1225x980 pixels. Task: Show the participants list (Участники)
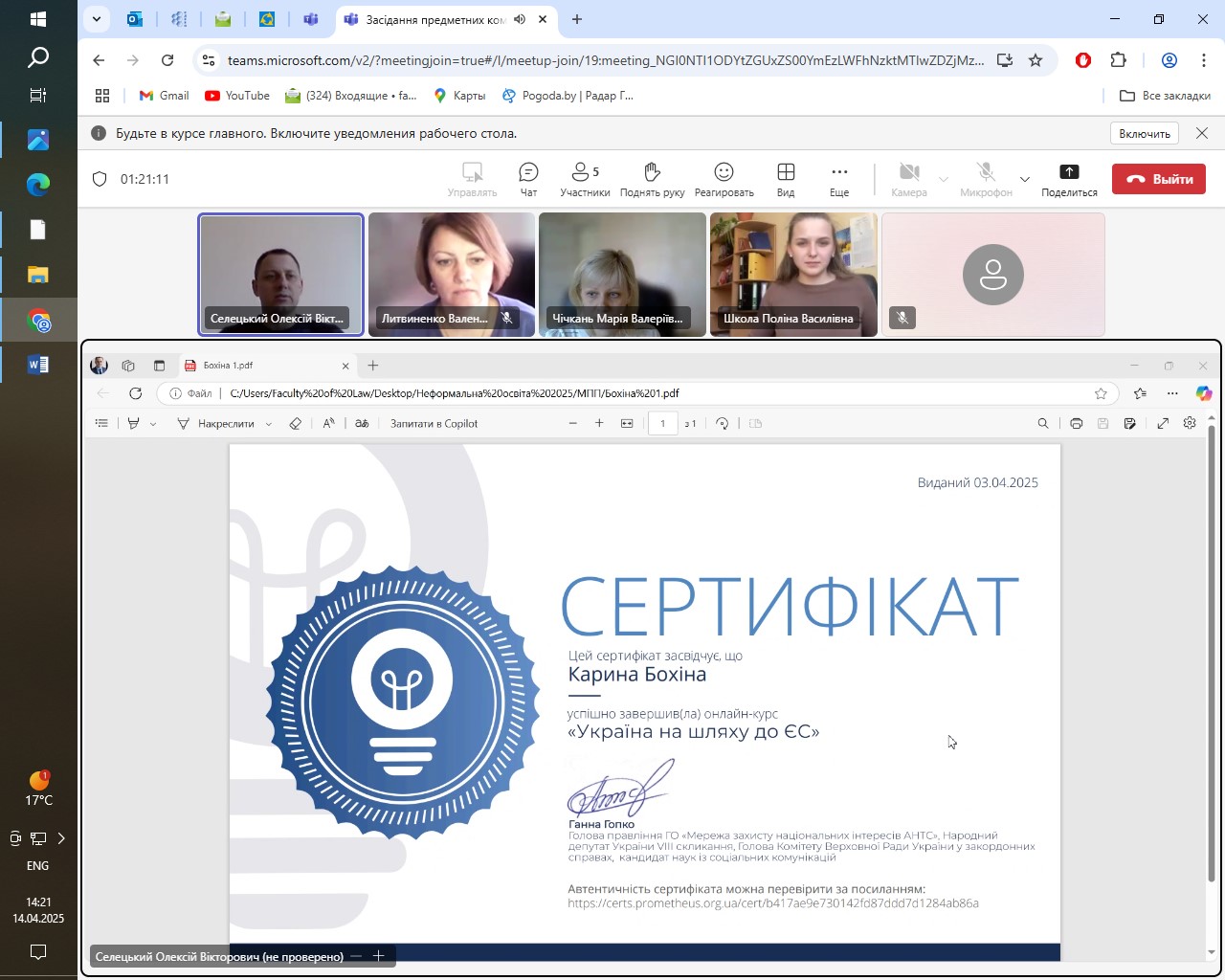pos(585,179)
